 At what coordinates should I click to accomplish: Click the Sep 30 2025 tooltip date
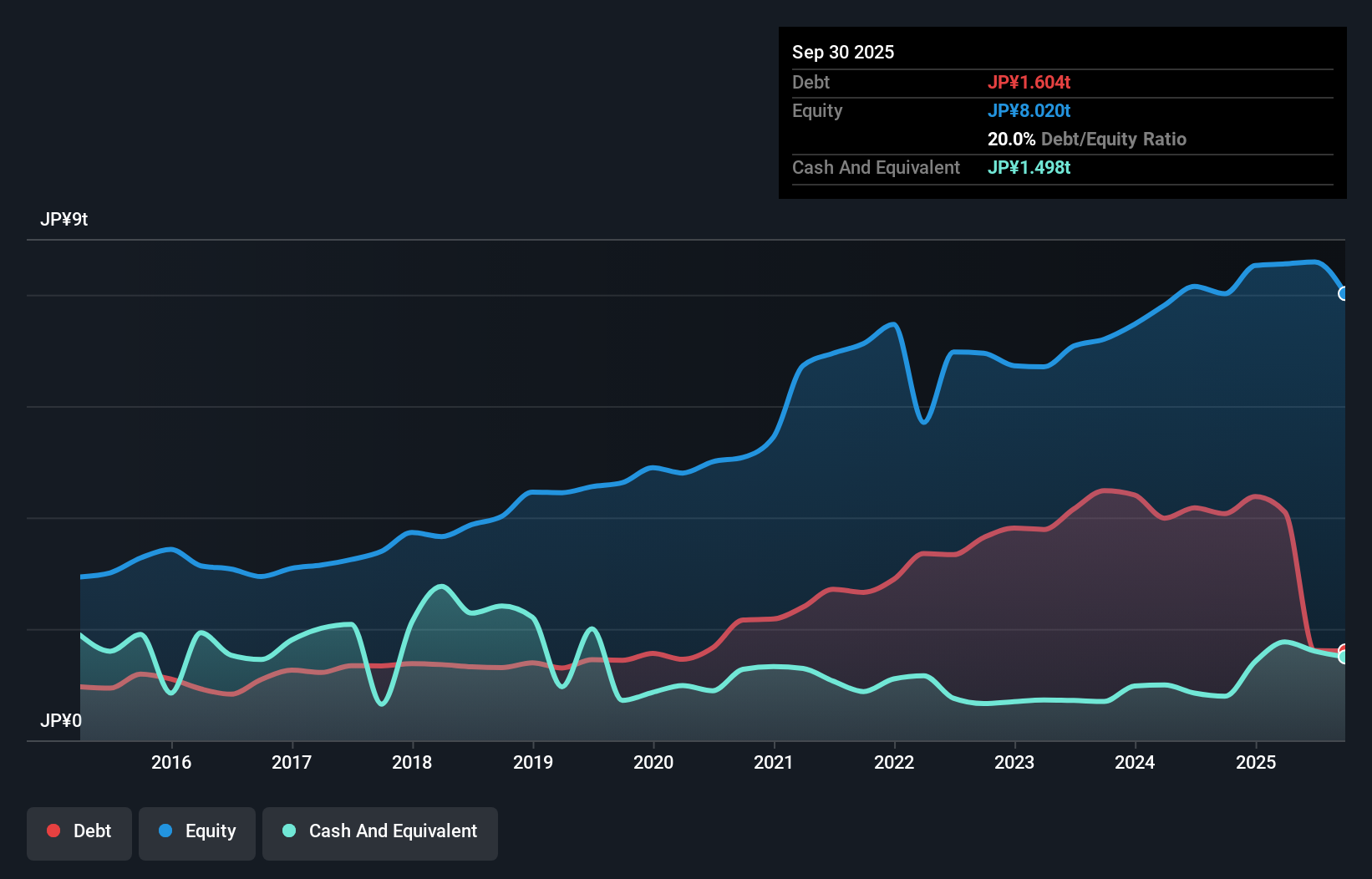pyautogui.click(x=843, y=52)
